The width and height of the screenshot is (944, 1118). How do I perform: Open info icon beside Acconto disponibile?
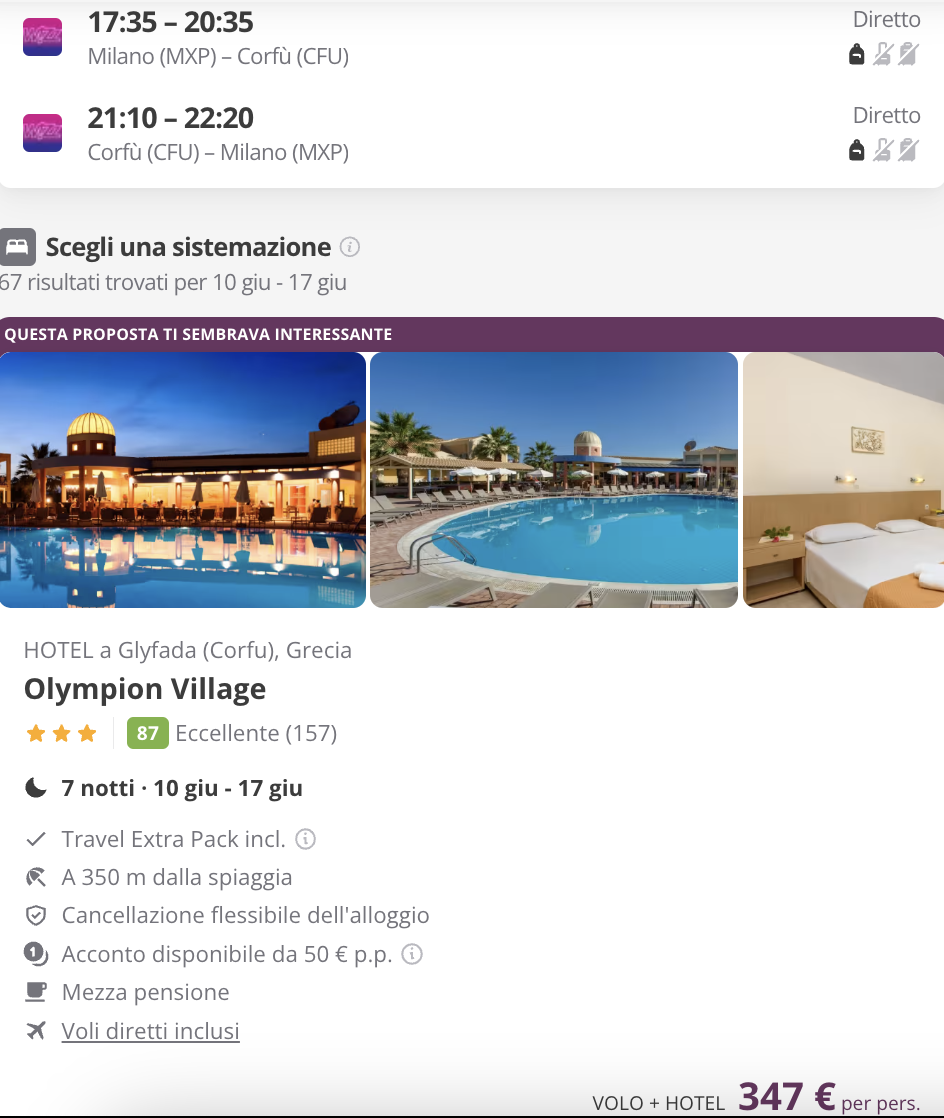click(412, 954)
